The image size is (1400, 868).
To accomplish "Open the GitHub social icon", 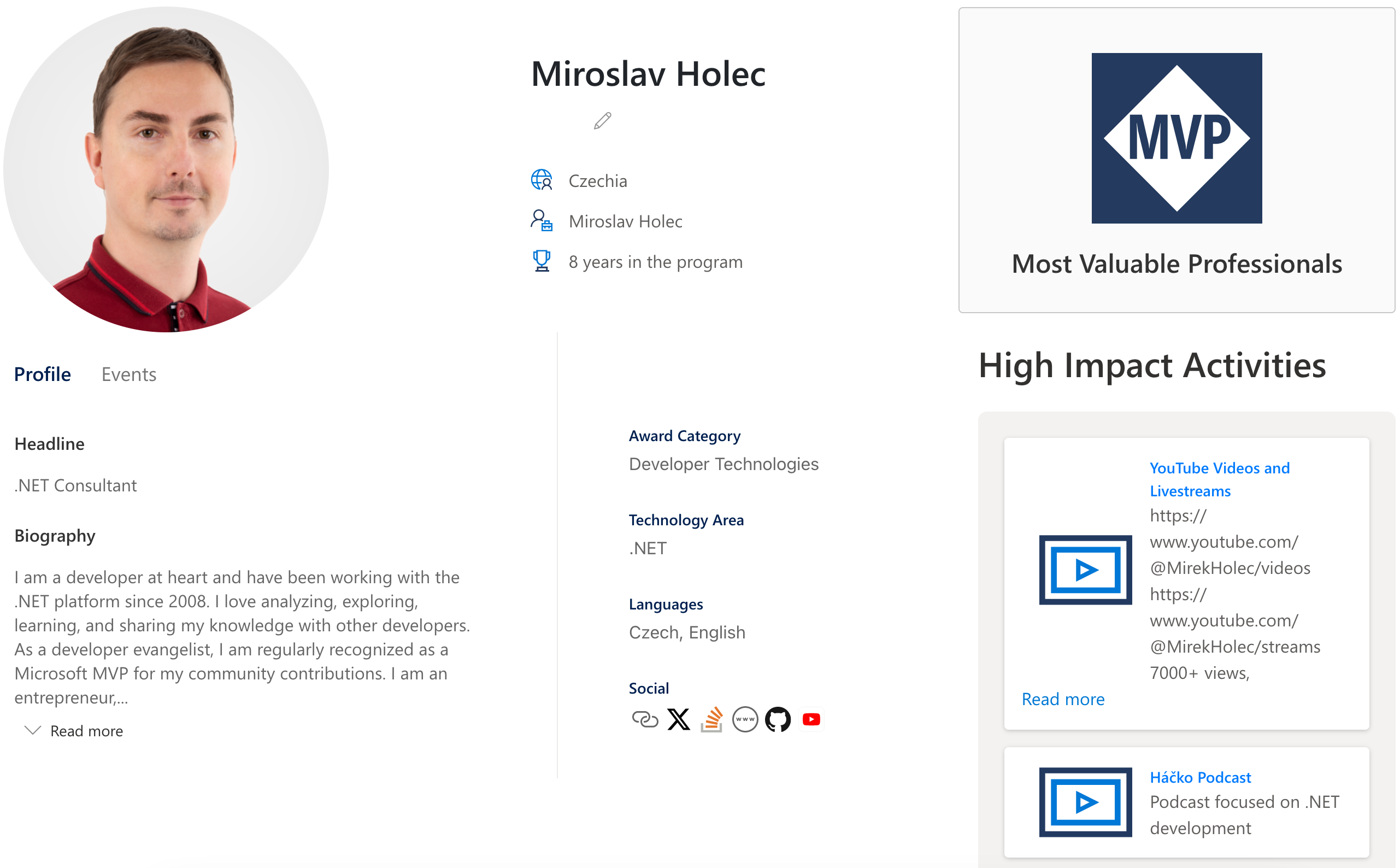I will pyautogui.click(x=778, y=719).
